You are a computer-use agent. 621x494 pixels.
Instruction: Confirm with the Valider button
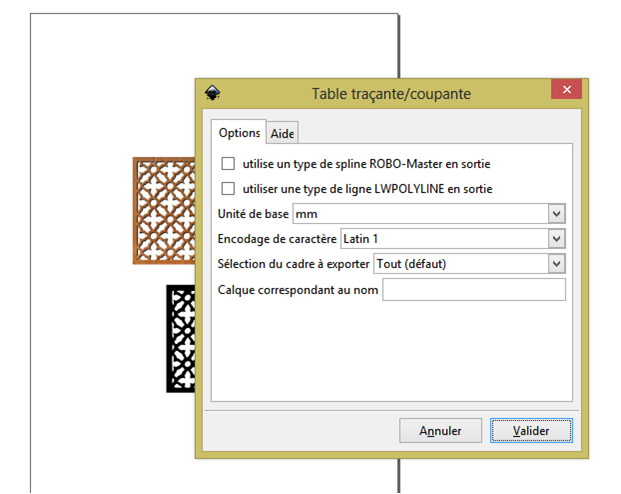(x=531, y=431)
